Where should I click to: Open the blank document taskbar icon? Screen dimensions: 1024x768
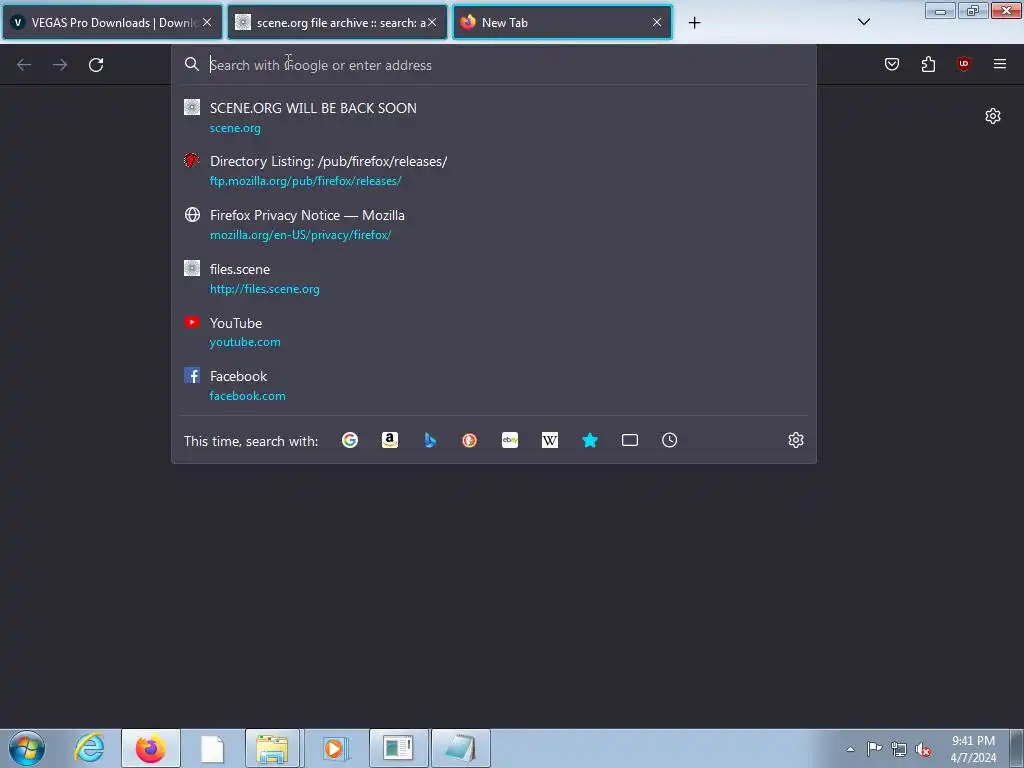tap(212, 748)
